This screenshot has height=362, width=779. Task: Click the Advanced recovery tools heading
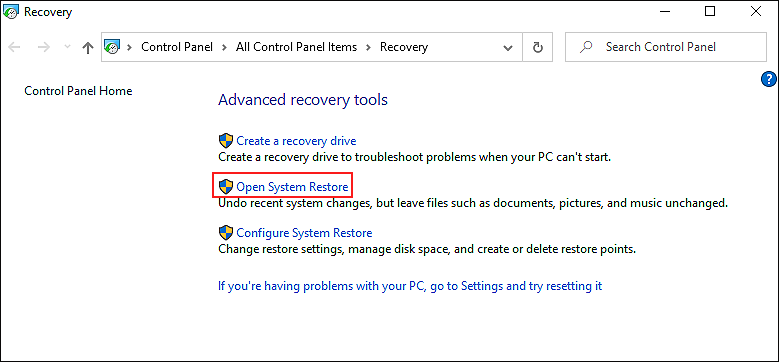click(x=303, y=100)
